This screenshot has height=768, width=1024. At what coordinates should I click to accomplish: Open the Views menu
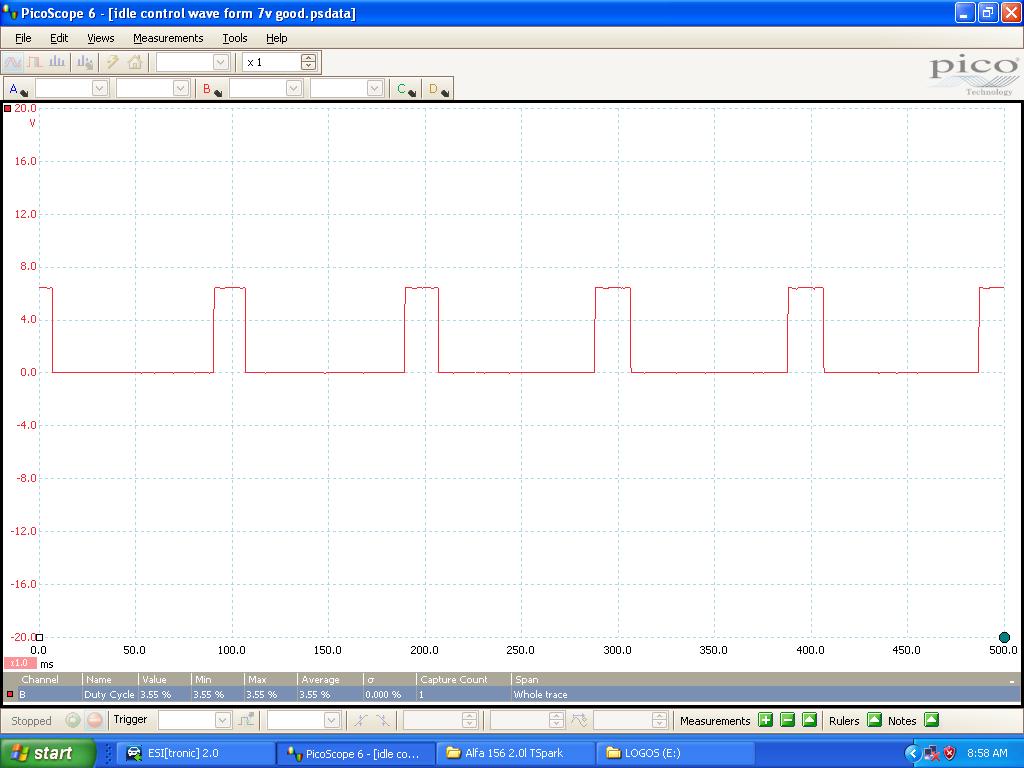101,39
